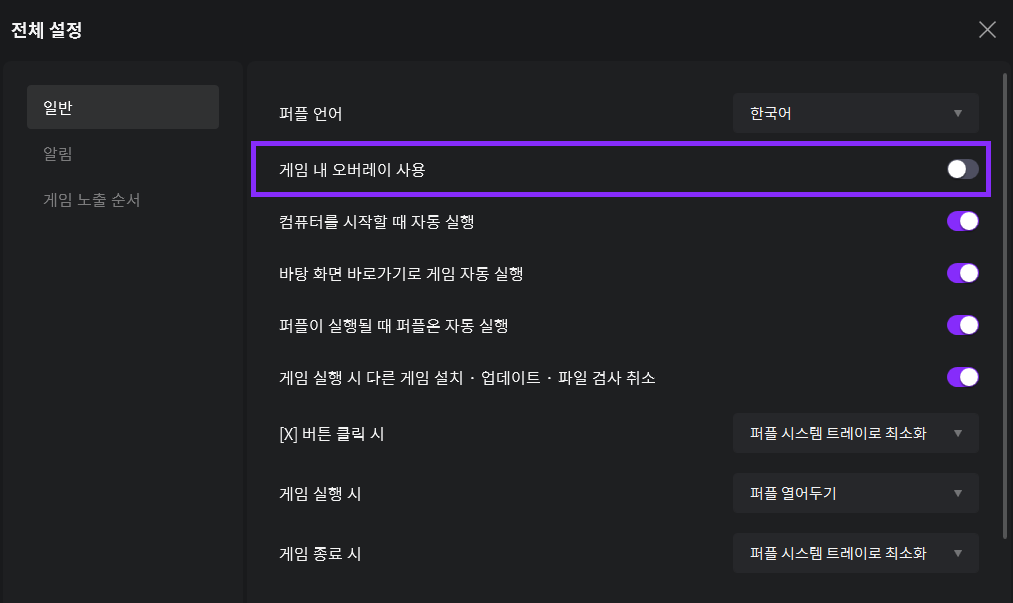
Task: Close the 전체 설정 dialog
Action: point(986,29)
